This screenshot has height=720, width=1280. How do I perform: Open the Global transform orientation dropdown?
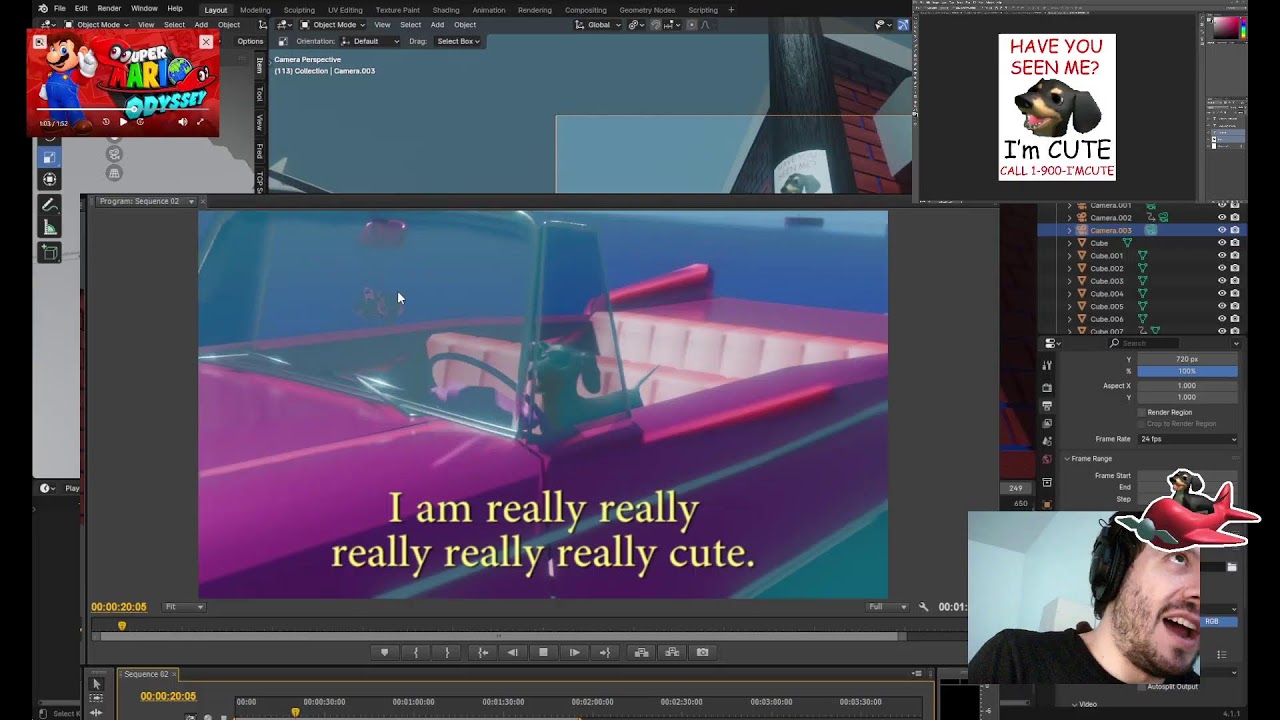click(599, 25)
